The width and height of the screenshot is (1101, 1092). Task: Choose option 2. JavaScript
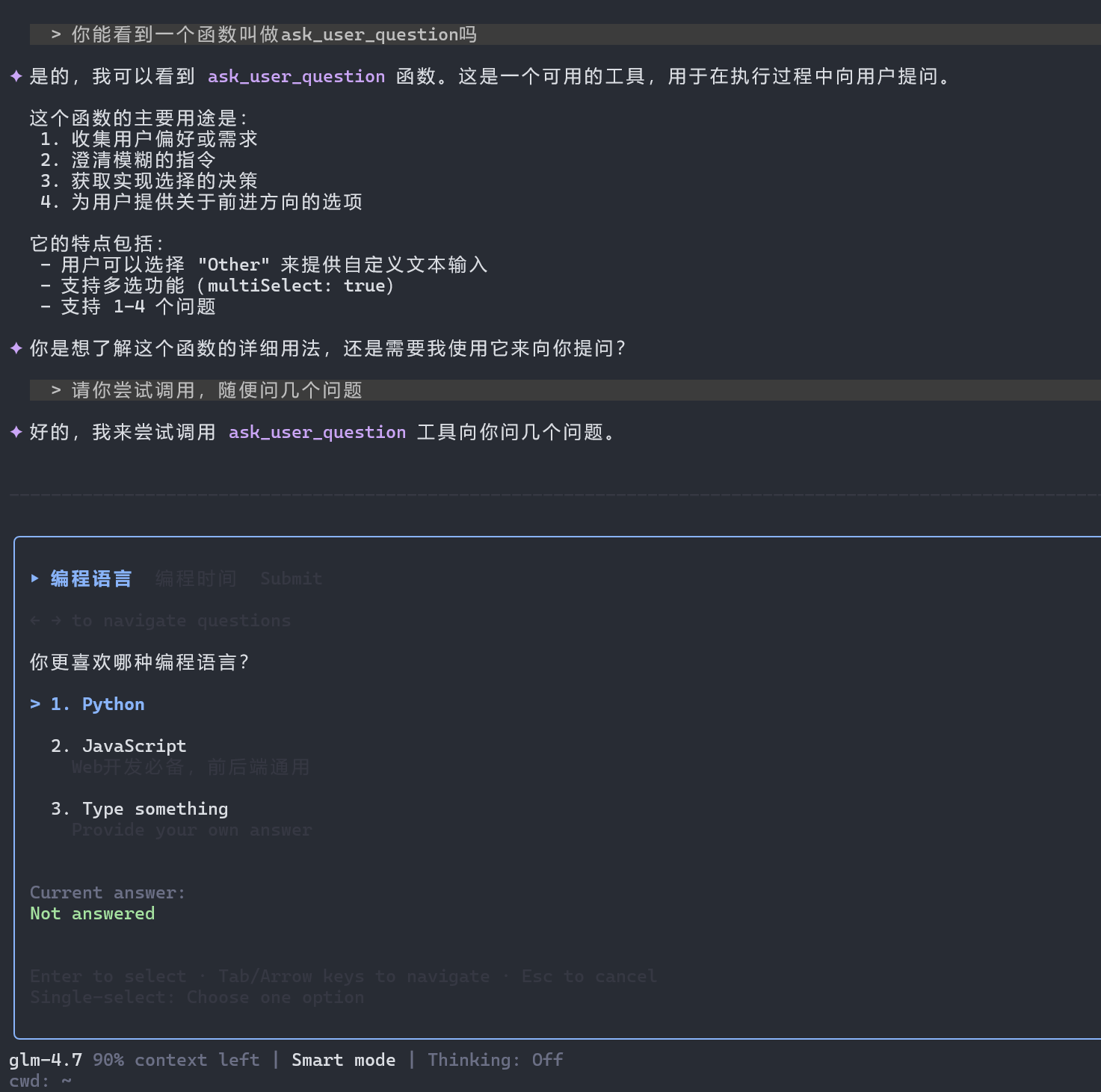point(134,746)
